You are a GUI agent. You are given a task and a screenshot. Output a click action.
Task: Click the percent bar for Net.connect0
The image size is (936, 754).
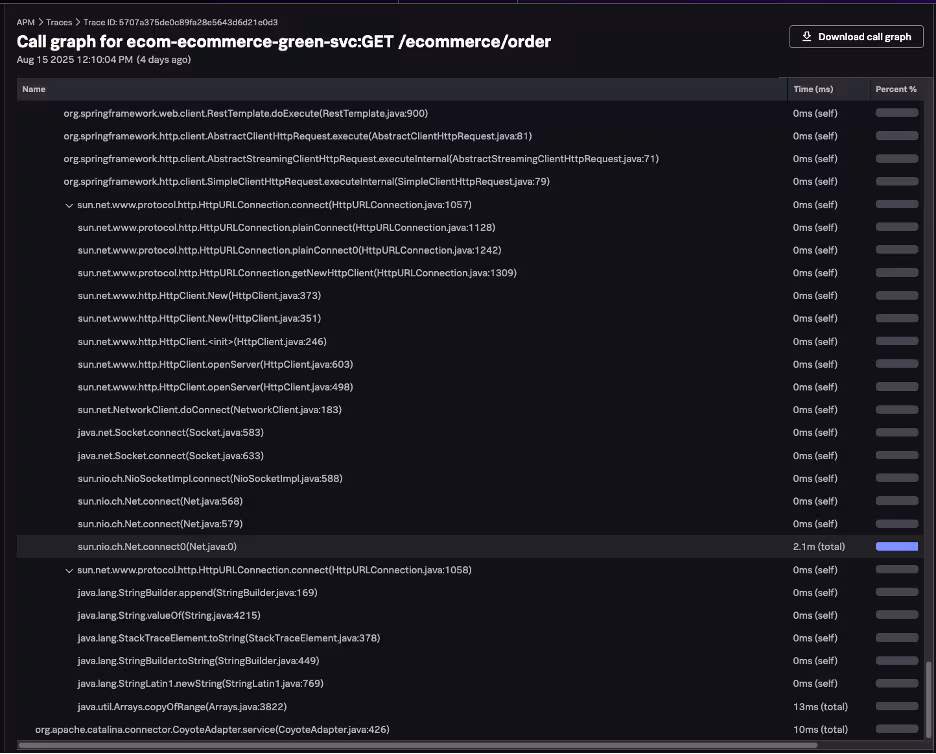(897, 547)
